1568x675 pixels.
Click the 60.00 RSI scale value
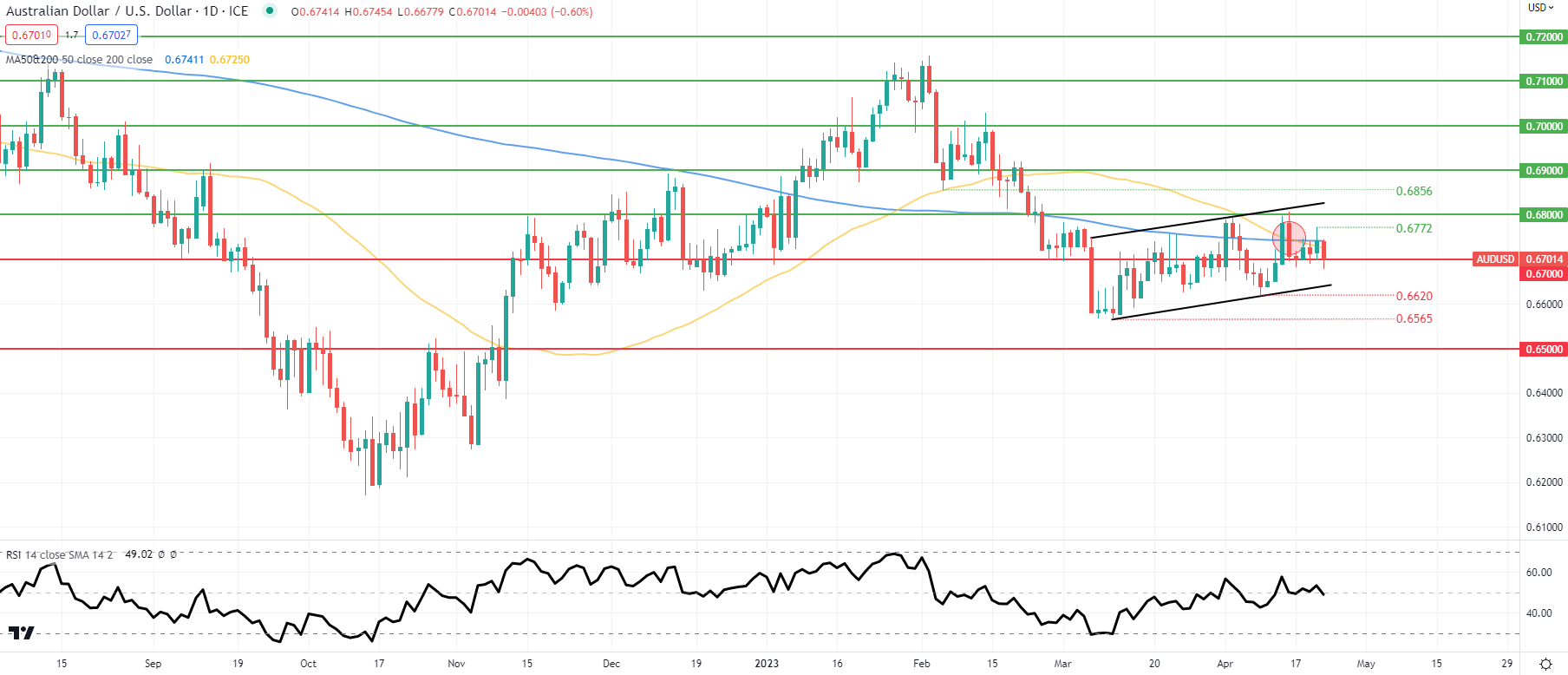tap(1539, 573)
